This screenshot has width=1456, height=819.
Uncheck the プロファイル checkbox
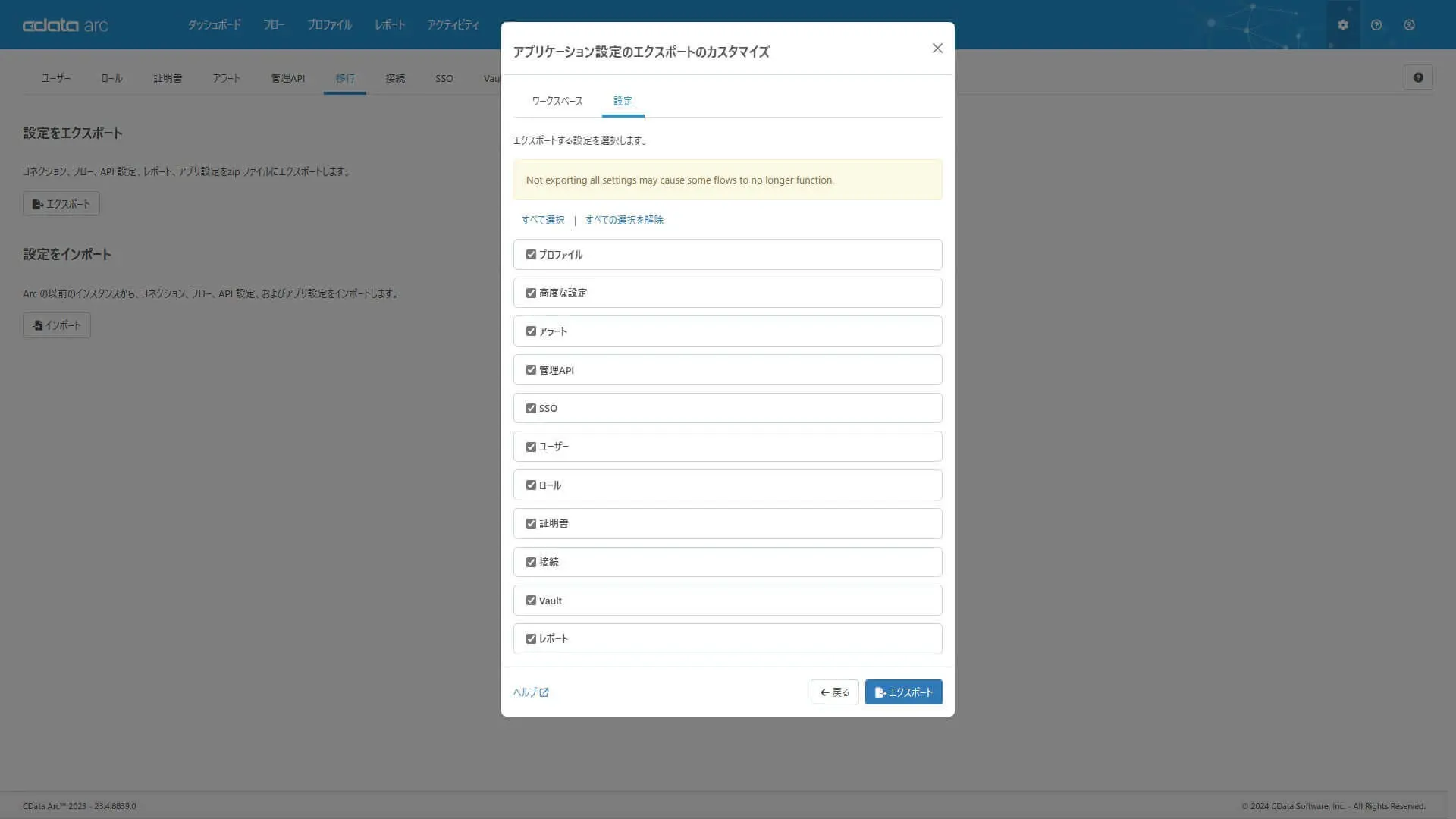531,255
